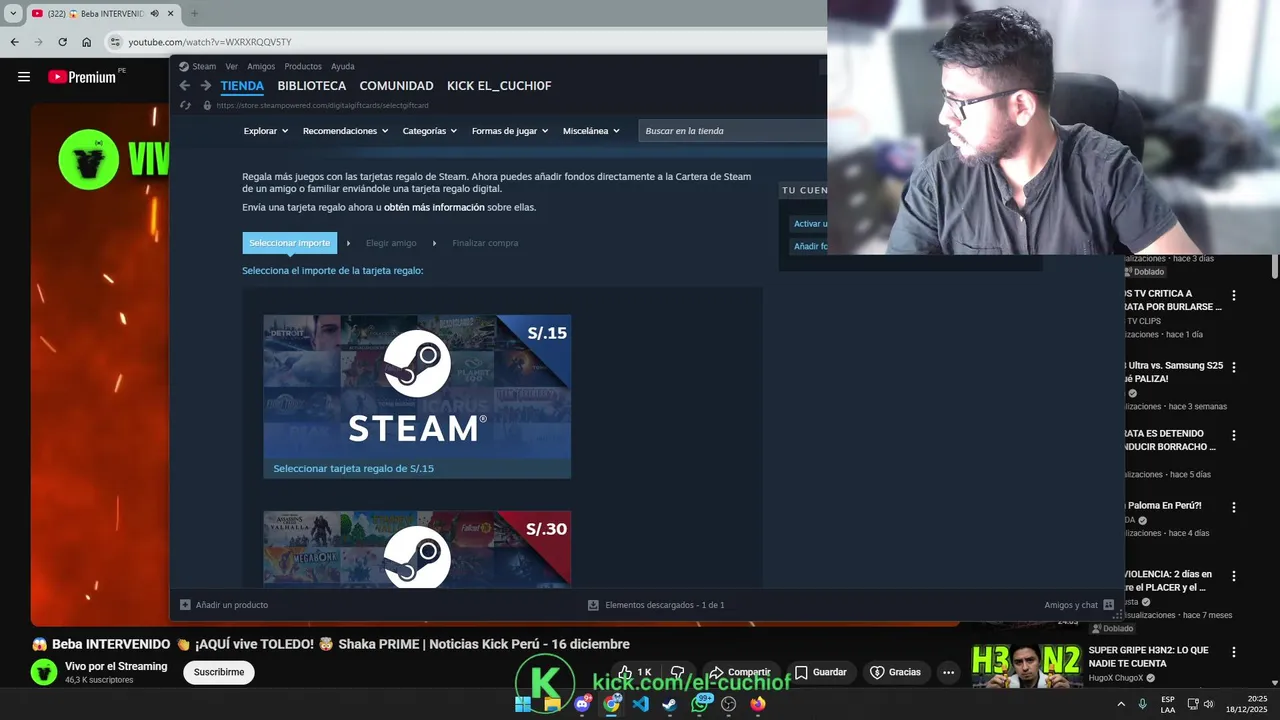This screenshot has height=720, width=1280.
Task: Open options for Paloma En Perú video
Action: tap(1234, 507)
